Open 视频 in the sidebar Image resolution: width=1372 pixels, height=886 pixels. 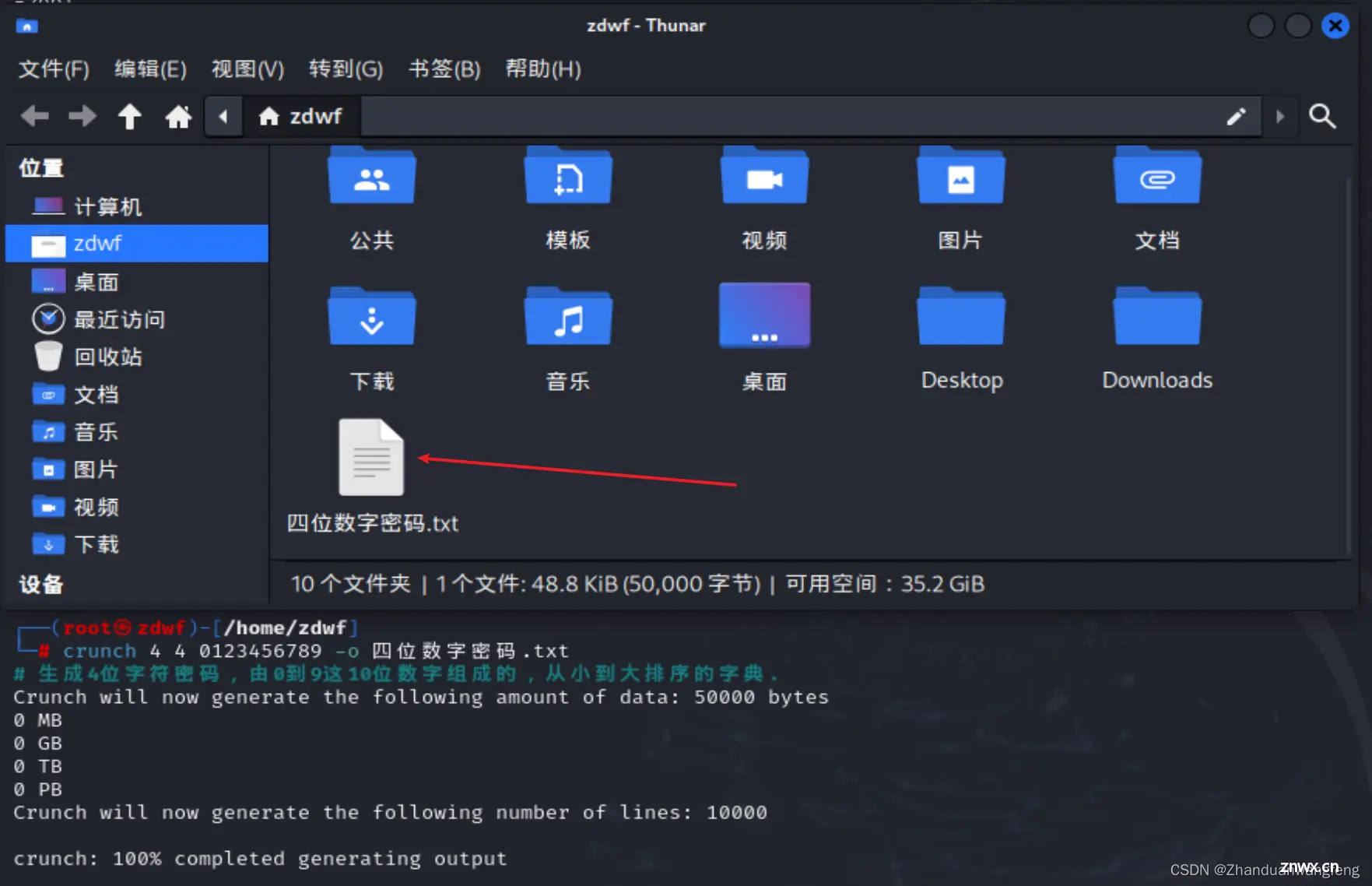pos(137,507)
